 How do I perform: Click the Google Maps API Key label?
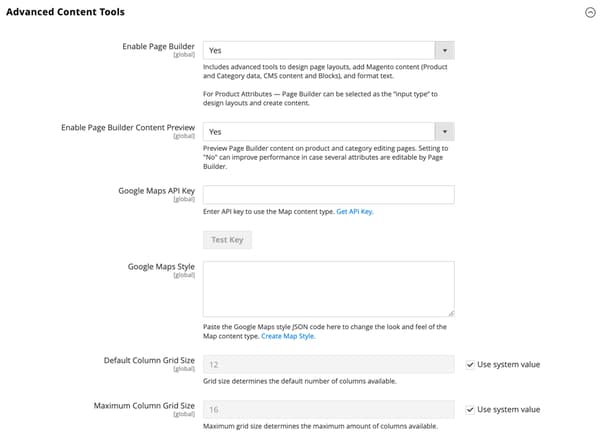coord(155,190)
